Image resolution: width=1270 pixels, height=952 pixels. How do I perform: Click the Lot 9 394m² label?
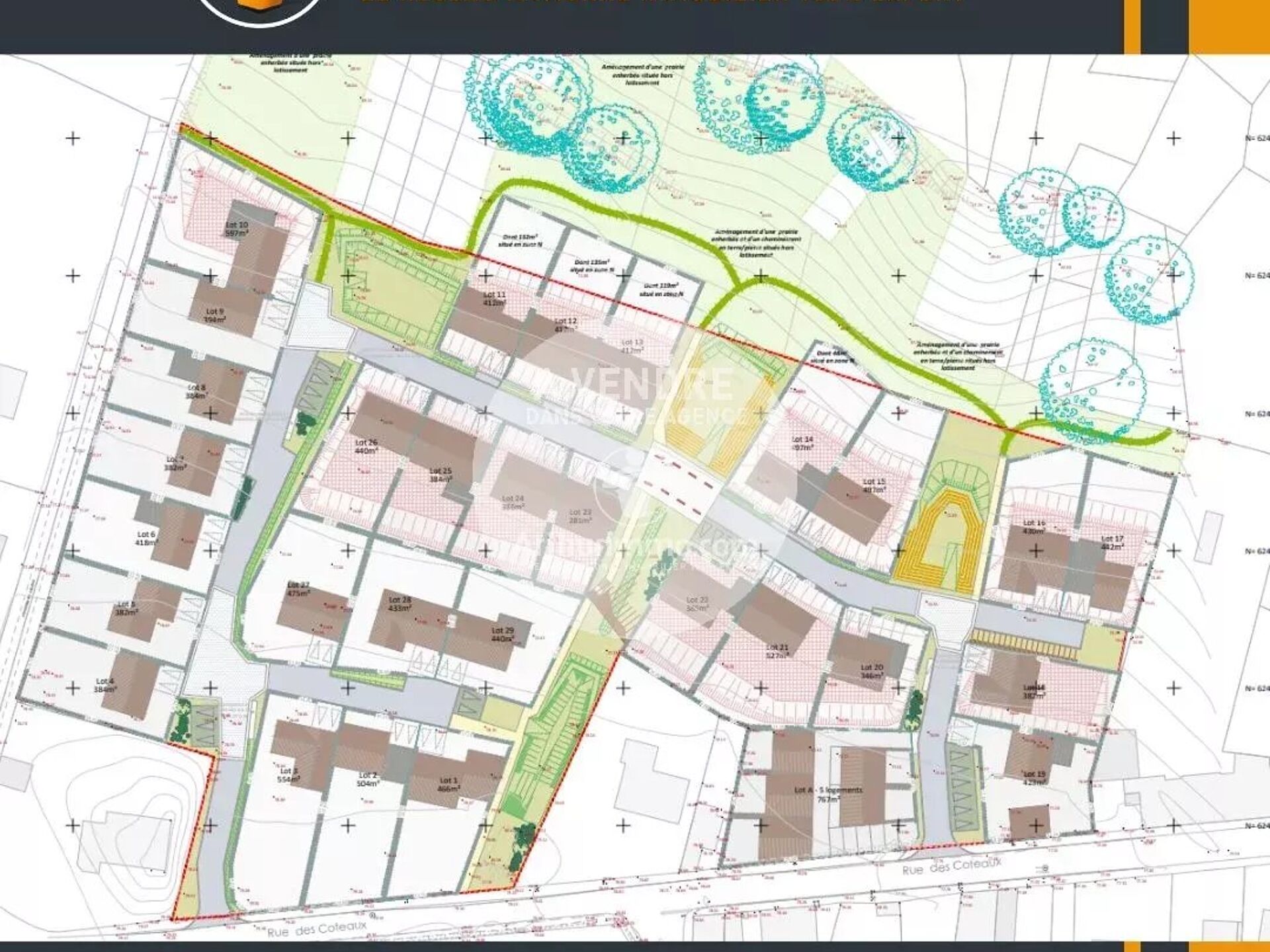pyautogui.click(x=215, y=315)
